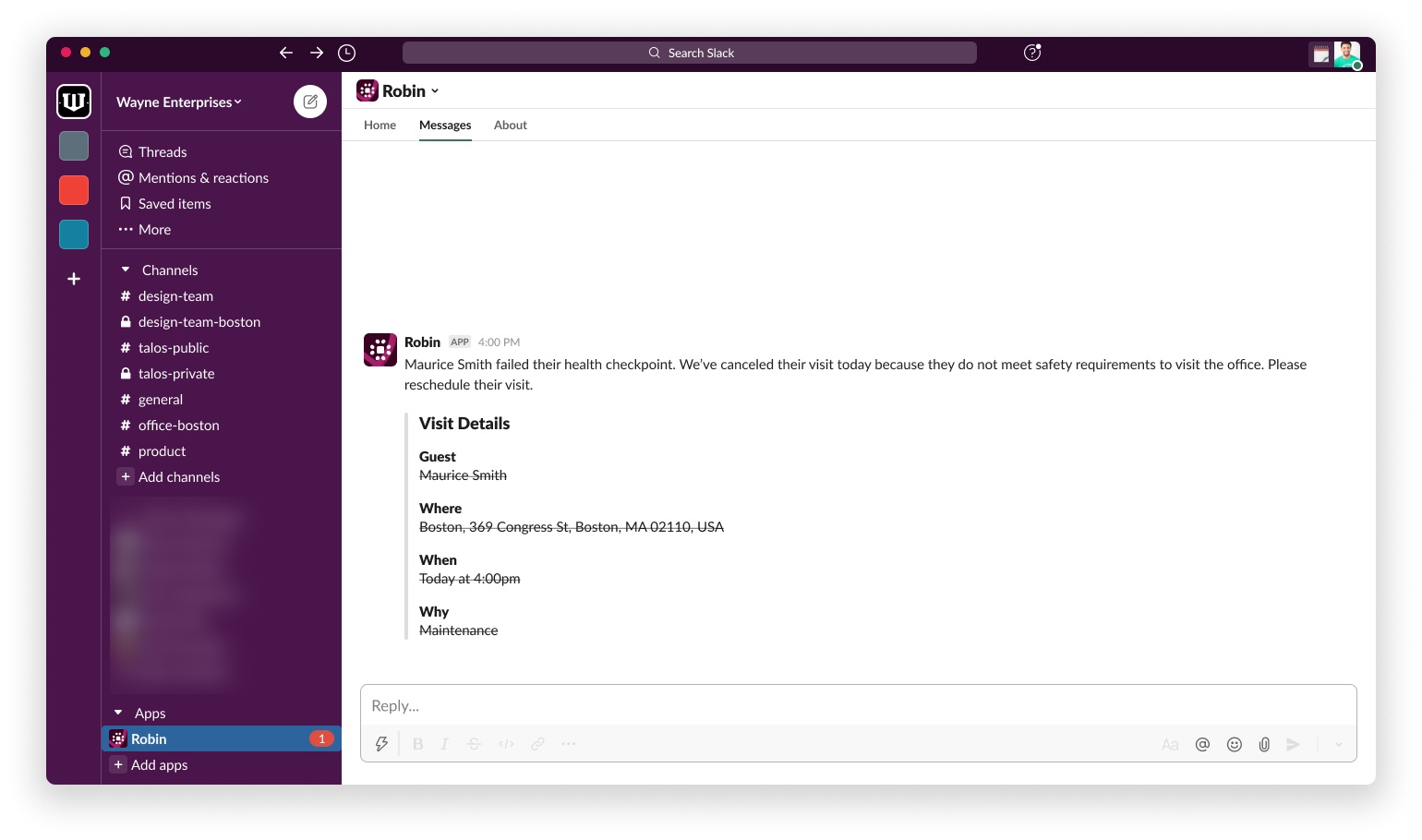Switch to the About tab
Image resolution: width=1422 pixels, height=840 pixels.
point(511,125)
